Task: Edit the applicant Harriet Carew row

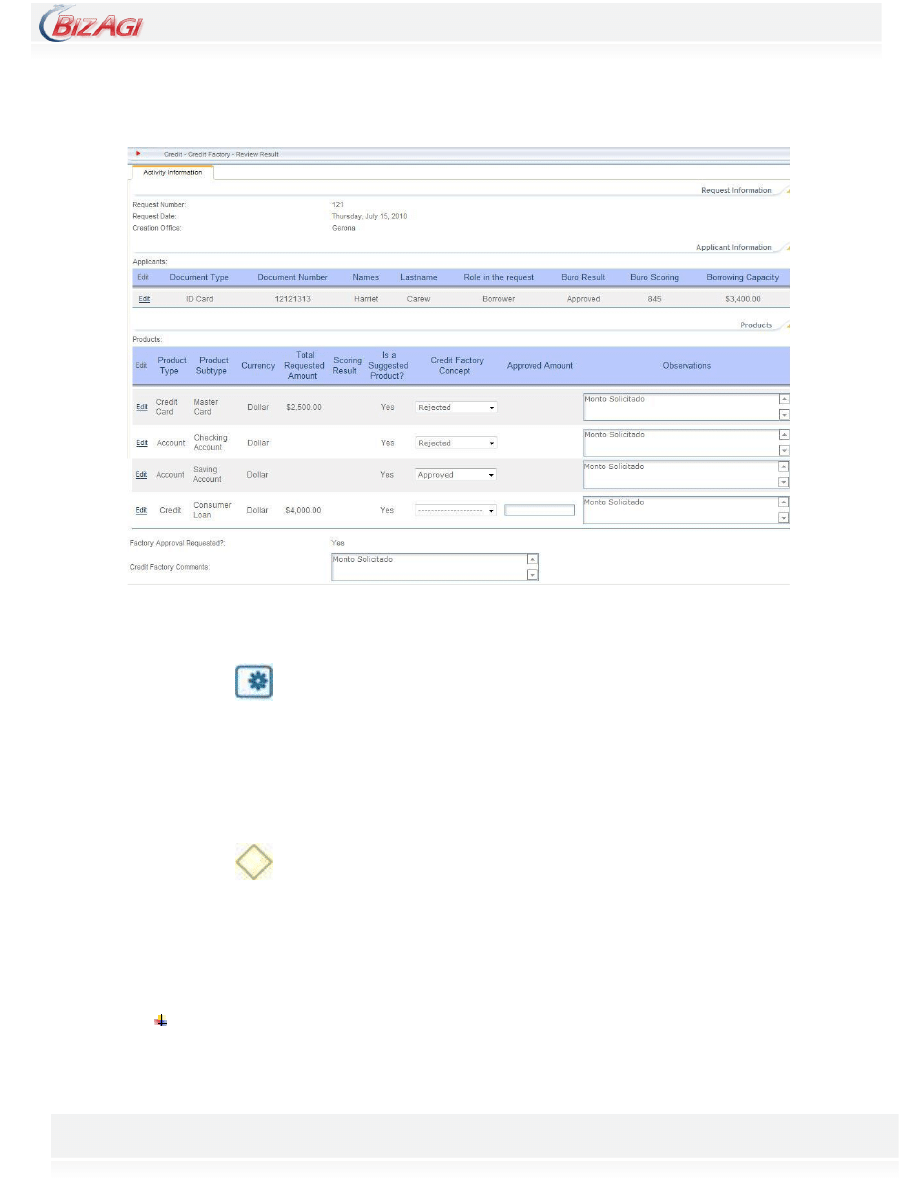Action: (143, 299)
